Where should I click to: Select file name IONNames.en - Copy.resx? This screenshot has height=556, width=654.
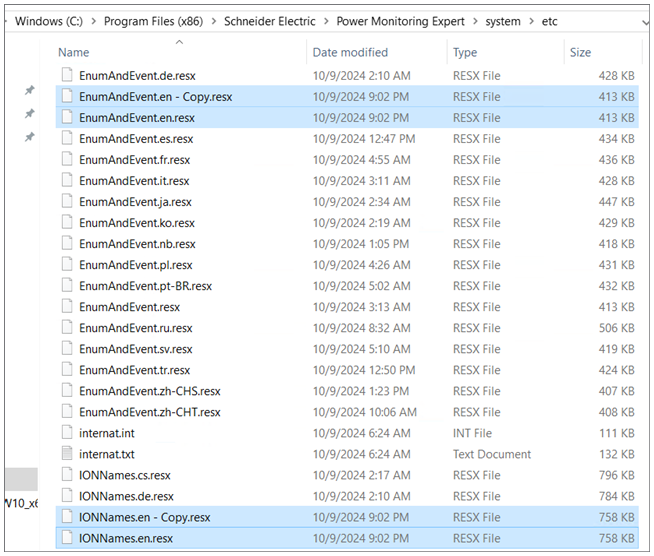click(145, 517)
